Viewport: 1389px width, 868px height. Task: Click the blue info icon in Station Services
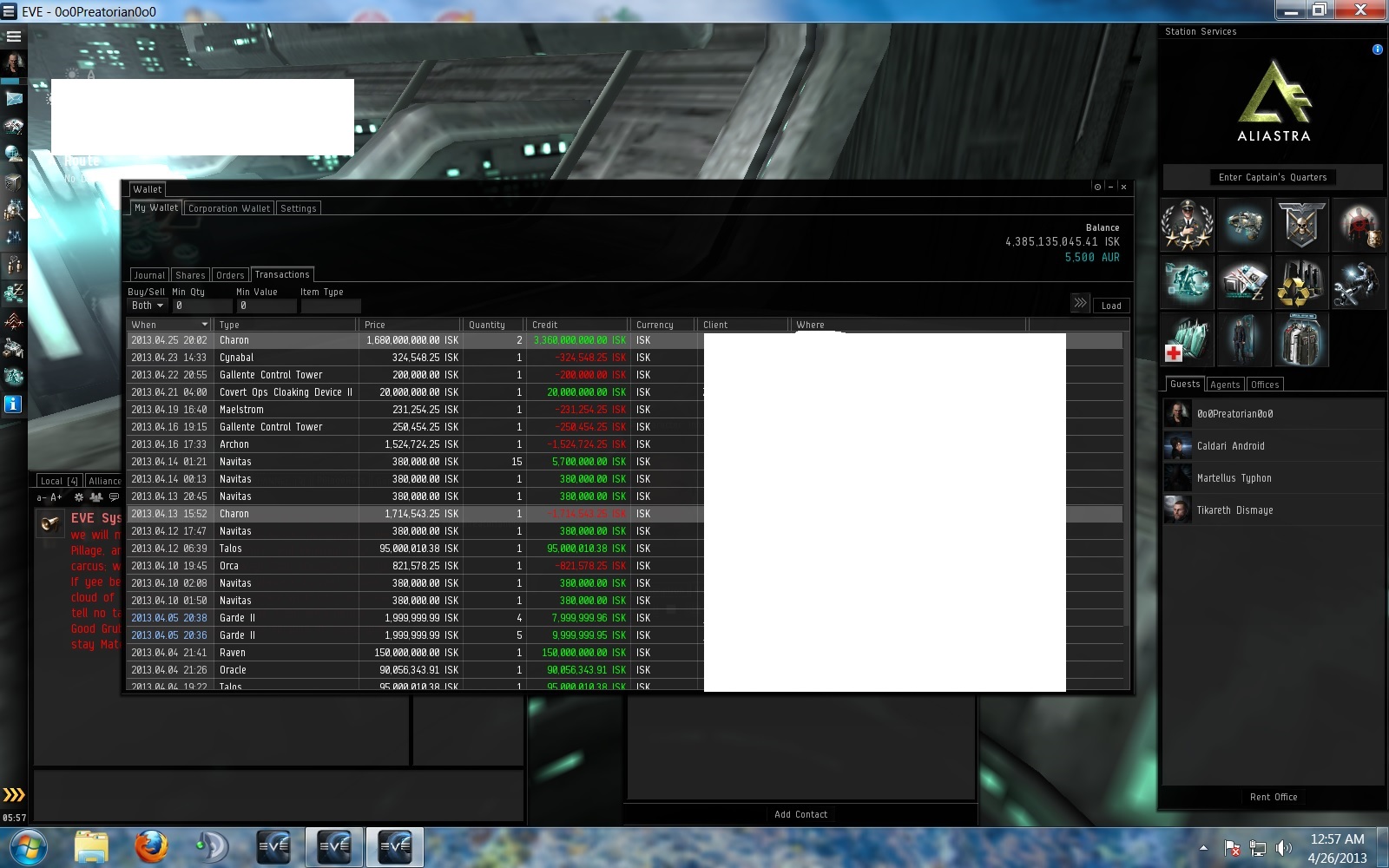click(x=1377, y=49)
